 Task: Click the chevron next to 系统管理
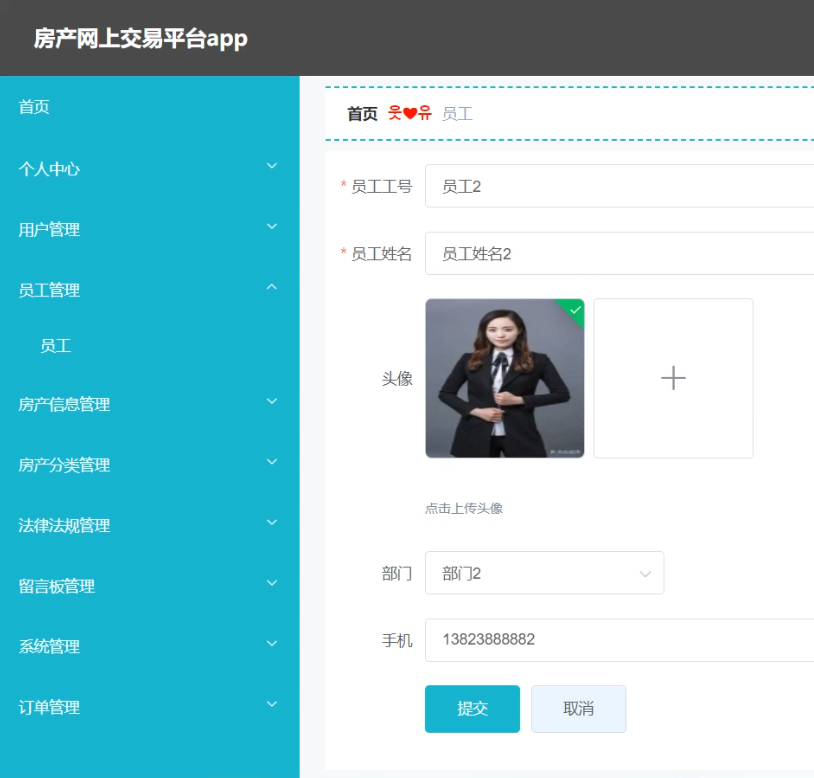271,647
